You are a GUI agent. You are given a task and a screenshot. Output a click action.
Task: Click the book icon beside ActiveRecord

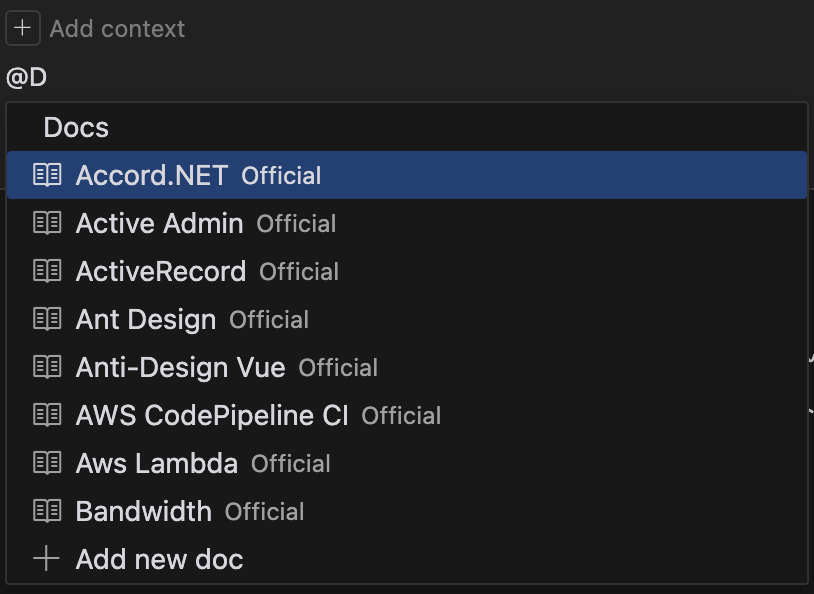[47, 271]
